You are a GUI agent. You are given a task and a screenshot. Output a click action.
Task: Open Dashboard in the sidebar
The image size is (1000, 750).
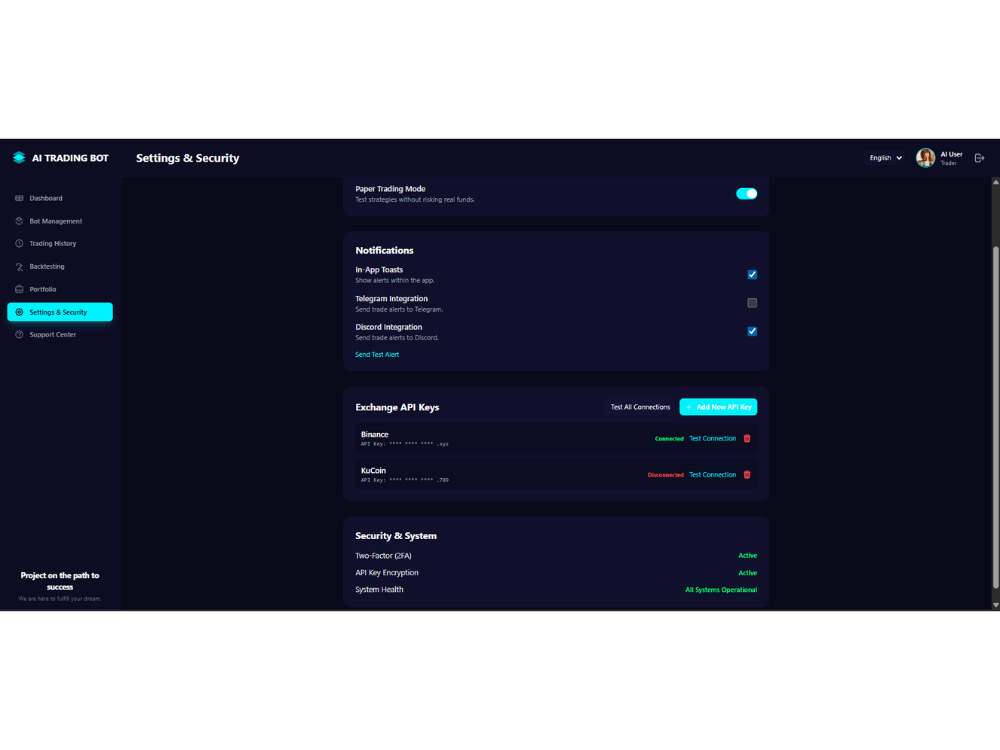(x=60, y=198)
